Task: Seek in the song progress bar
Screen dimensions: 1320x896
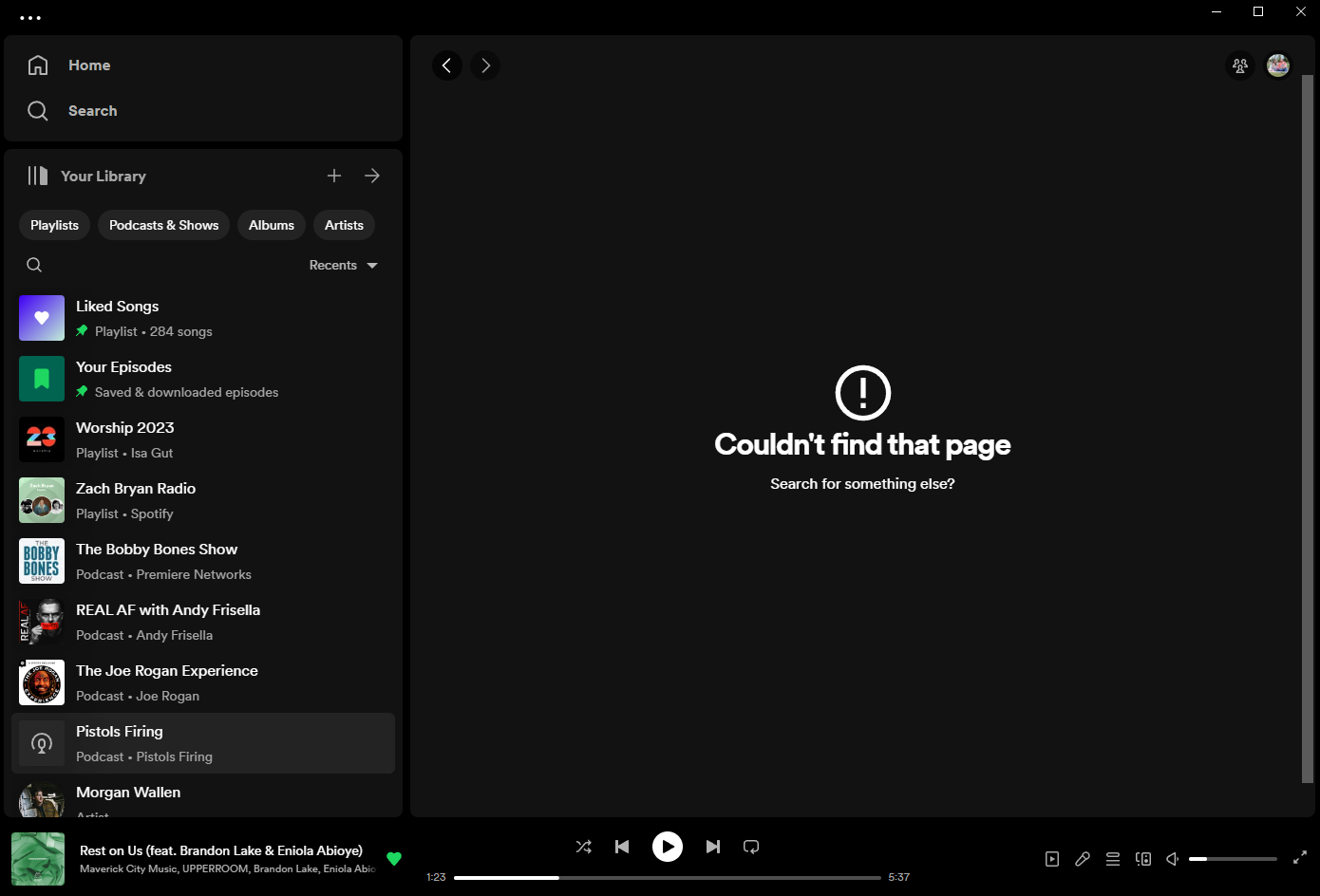Action: click(x=668, y=878)
